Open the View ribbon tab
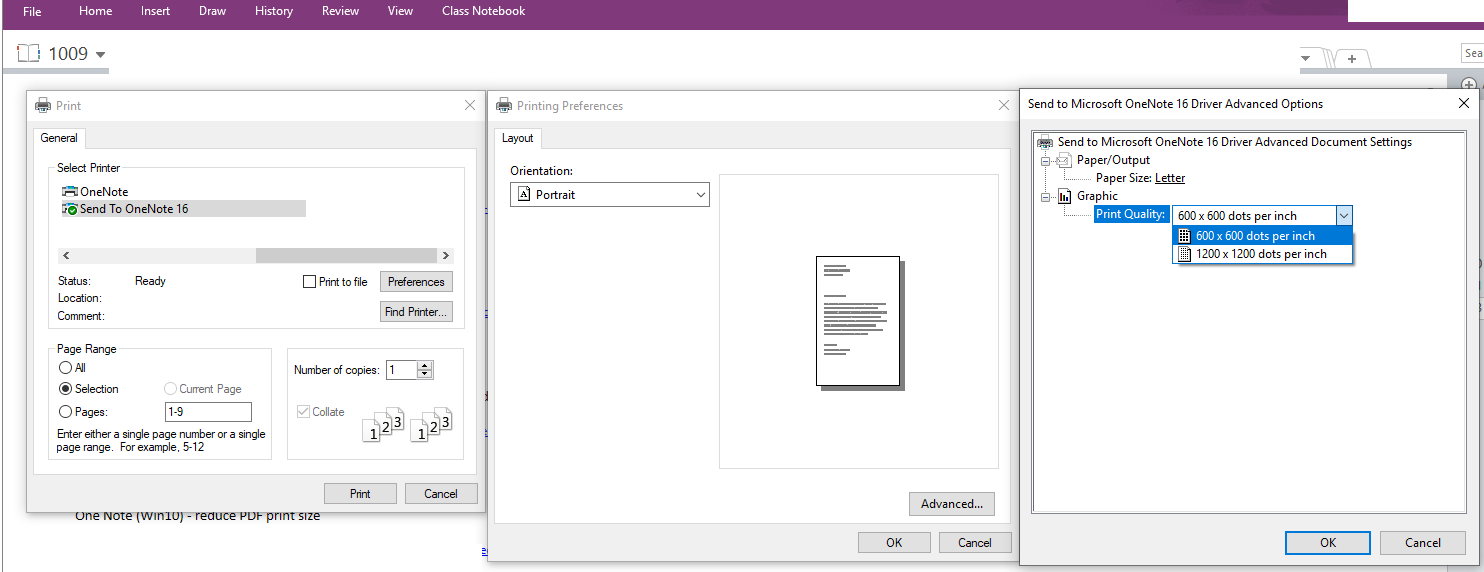1484x572 pixels. (400, 11)
